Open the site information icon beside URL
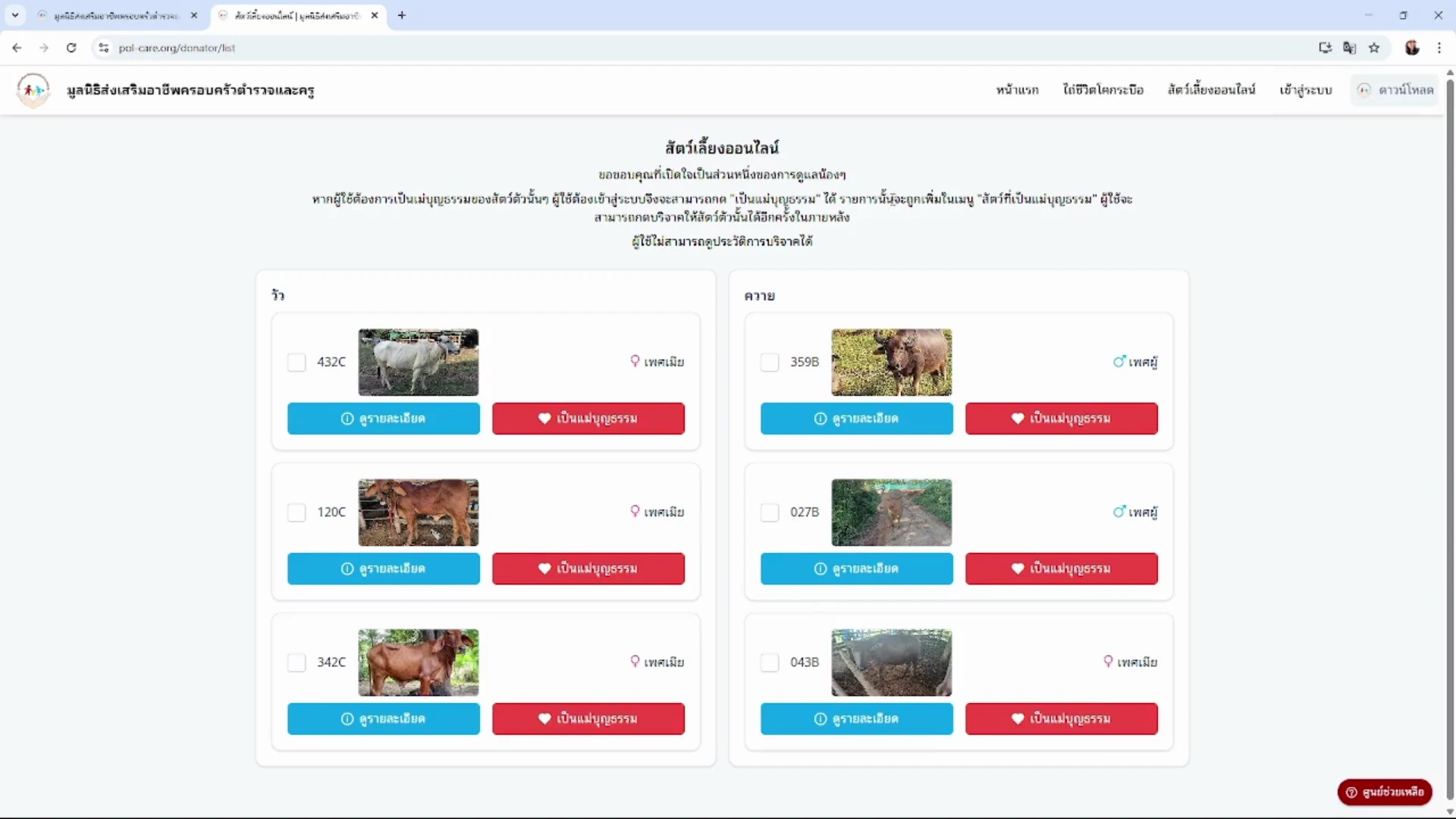 pos(104,48)
